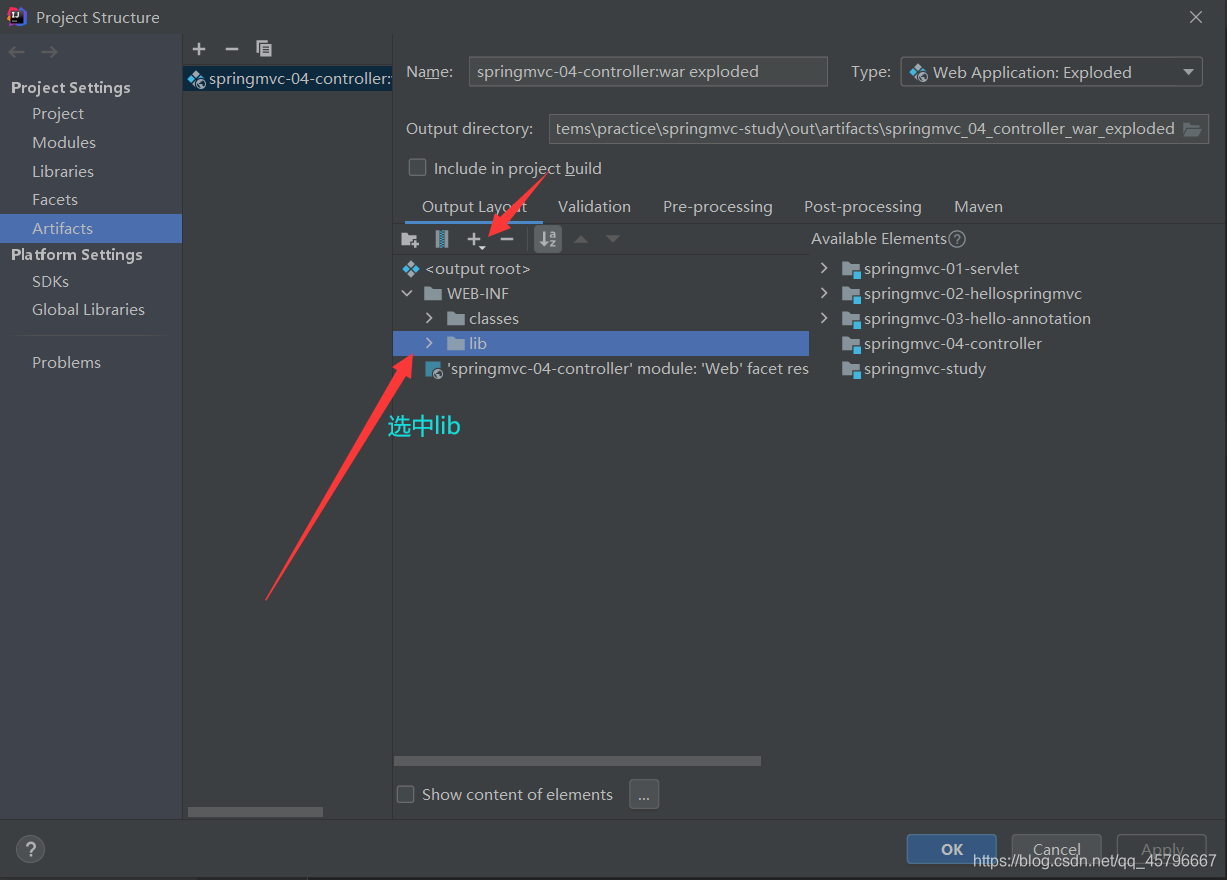Click the artifact Name input field
This screenshot has height=880, width=1227.
[648, 72]
